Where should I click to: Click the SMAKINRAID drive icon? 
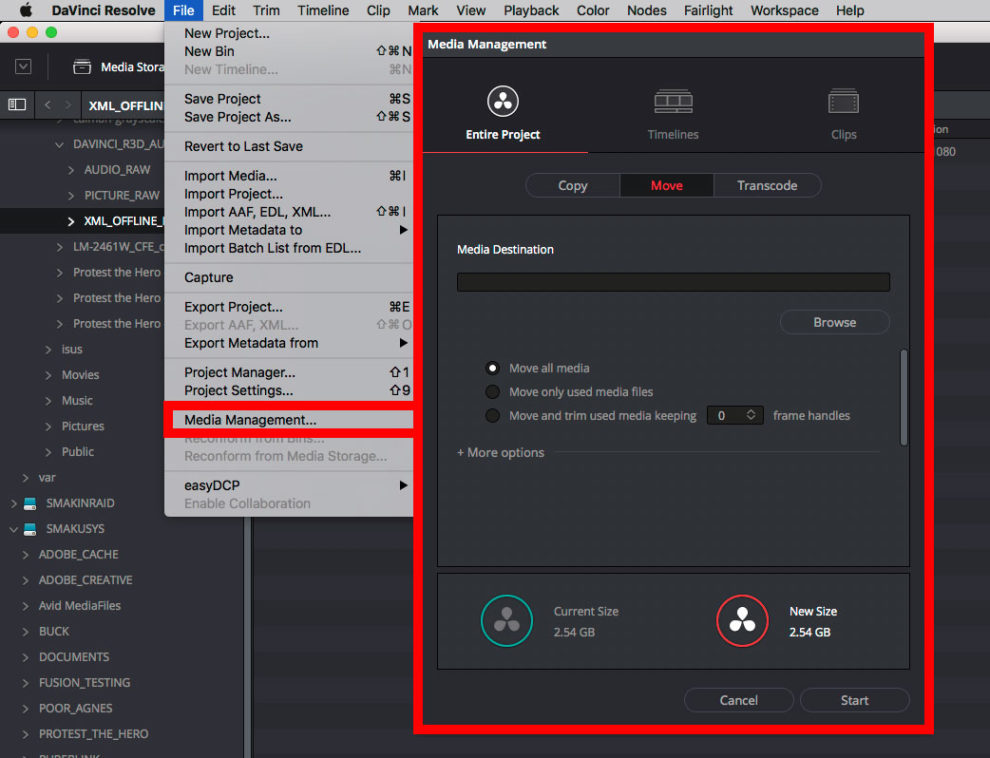click(x=30, y=503)
